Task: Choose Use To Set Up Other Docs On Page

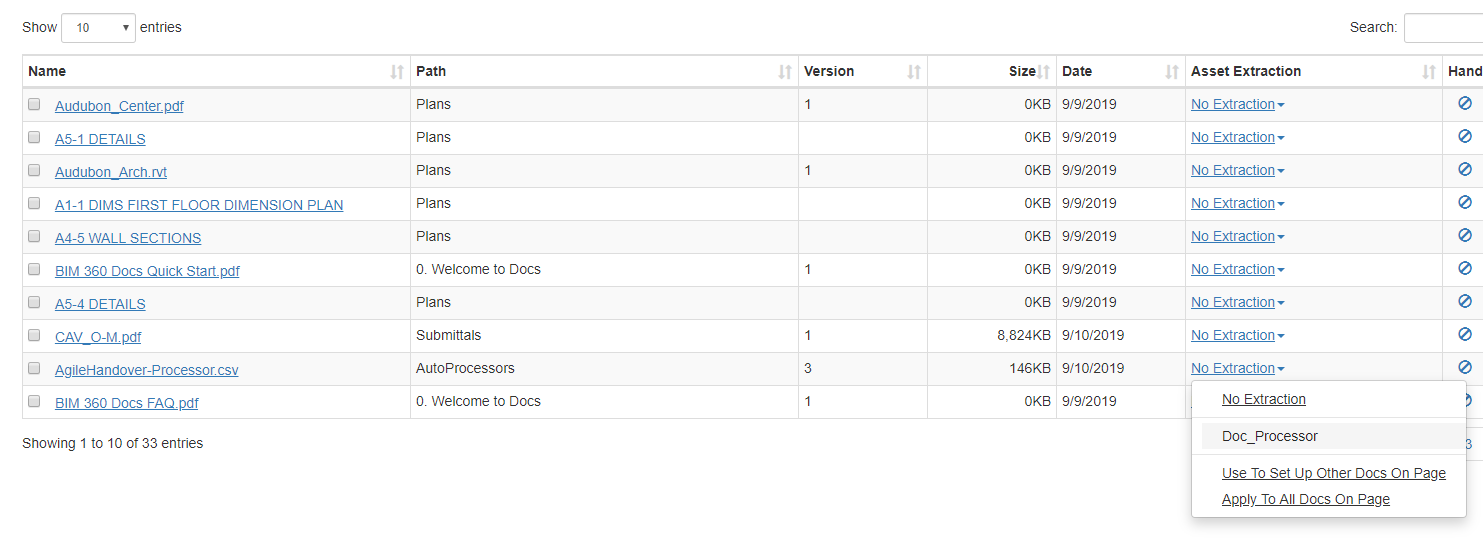Action: click(x=1333, y=473)
